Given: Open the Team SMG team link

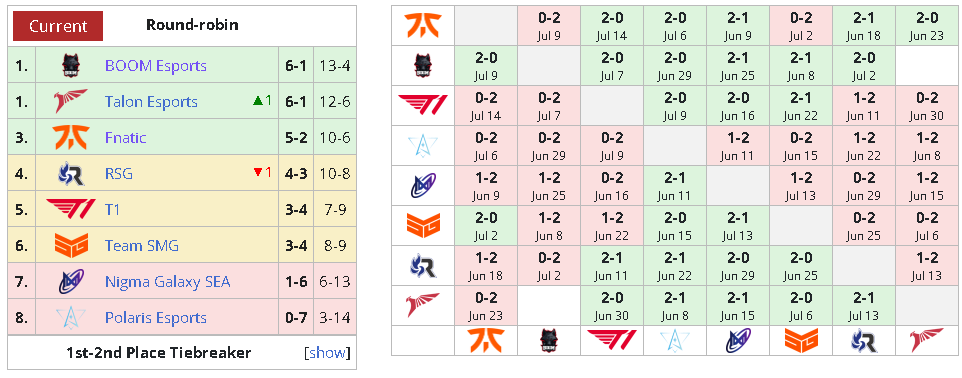Looking at the screenshot, I should pyautogui.click(x=142, y=246).
